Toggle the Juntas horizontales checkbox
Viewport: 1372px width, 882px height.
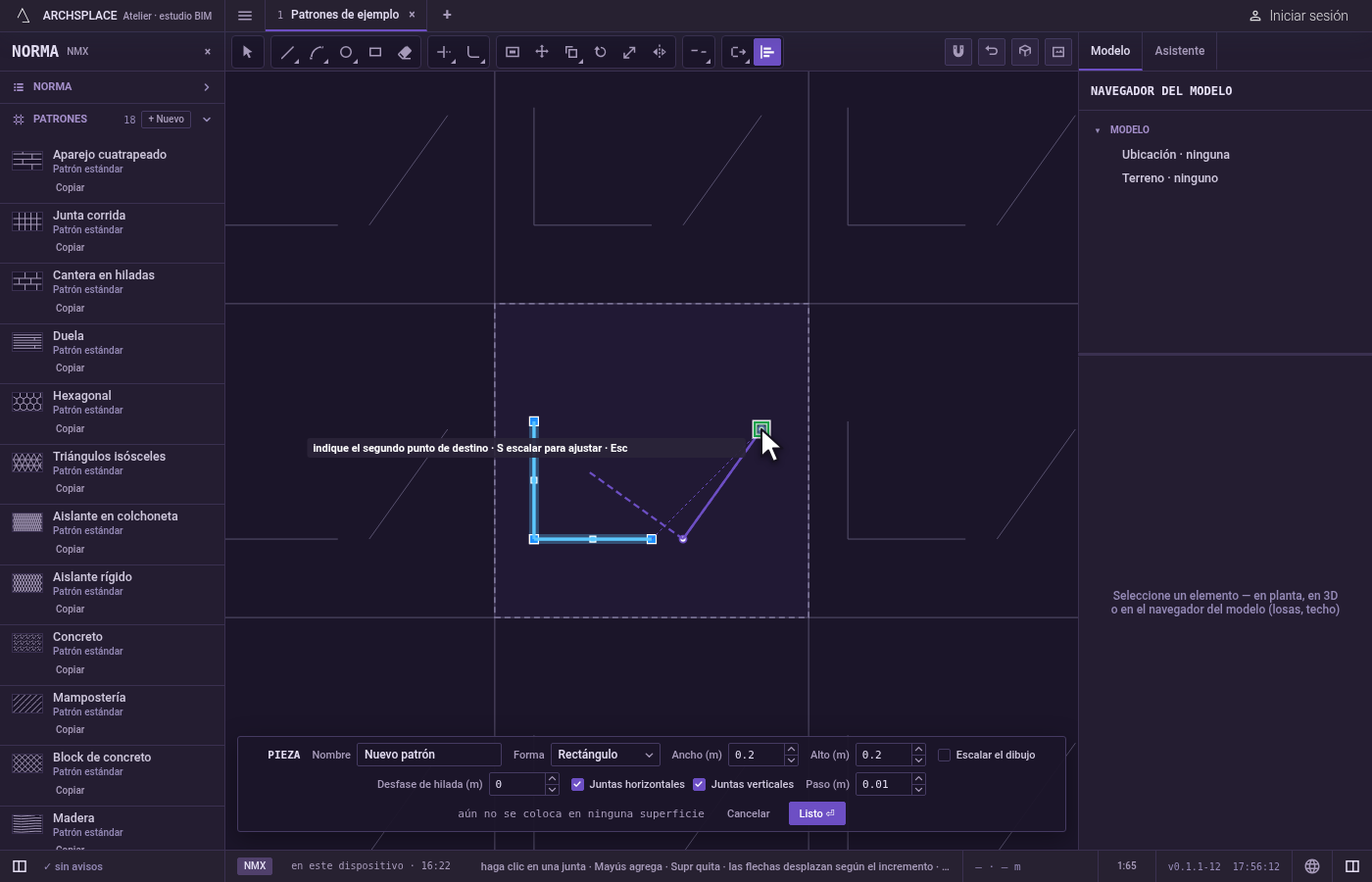pyautogui.click(x=577, y=784)
